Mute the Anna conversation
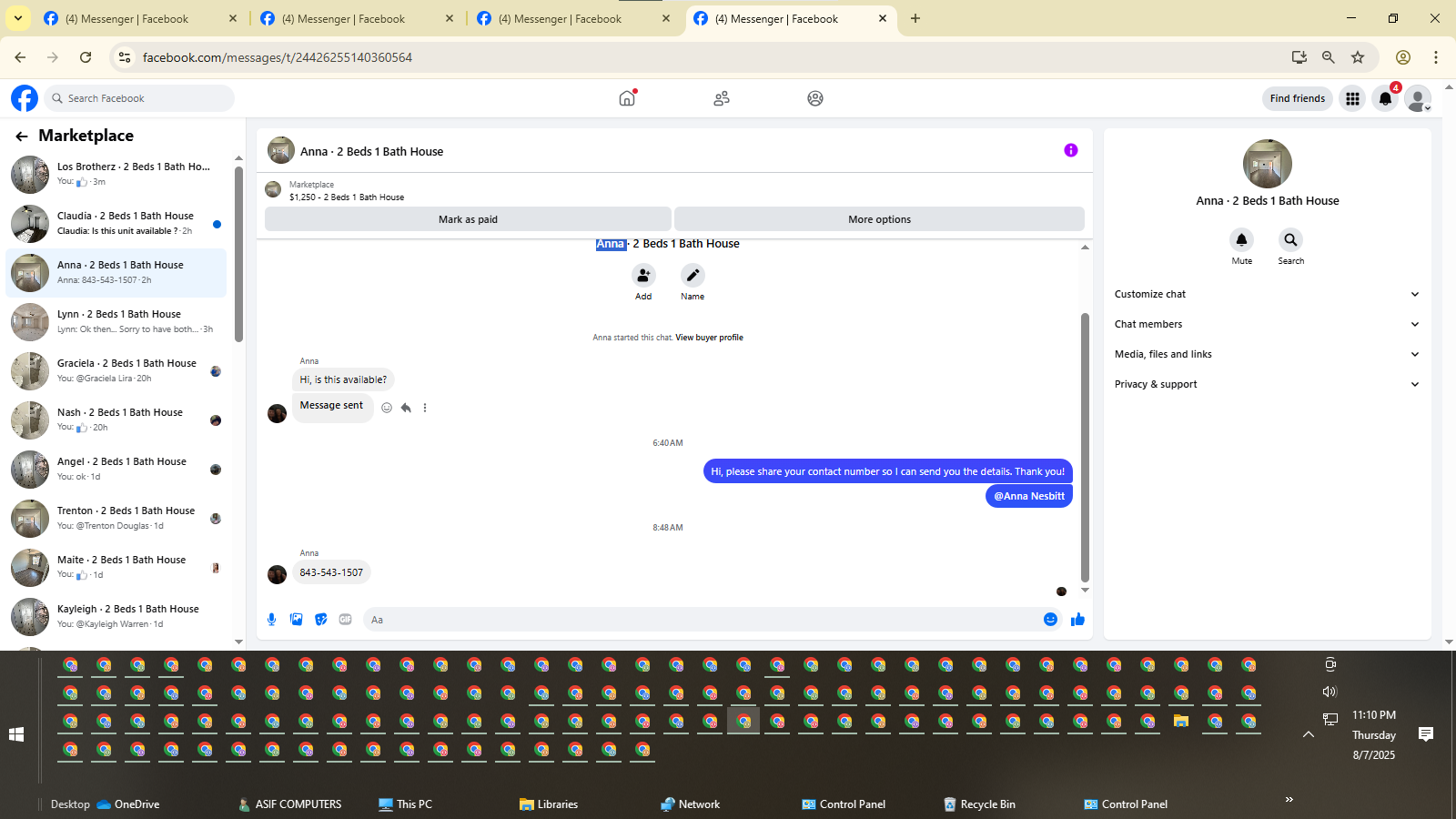Screen dimensions: 1456x819 tap(1241, 240)
